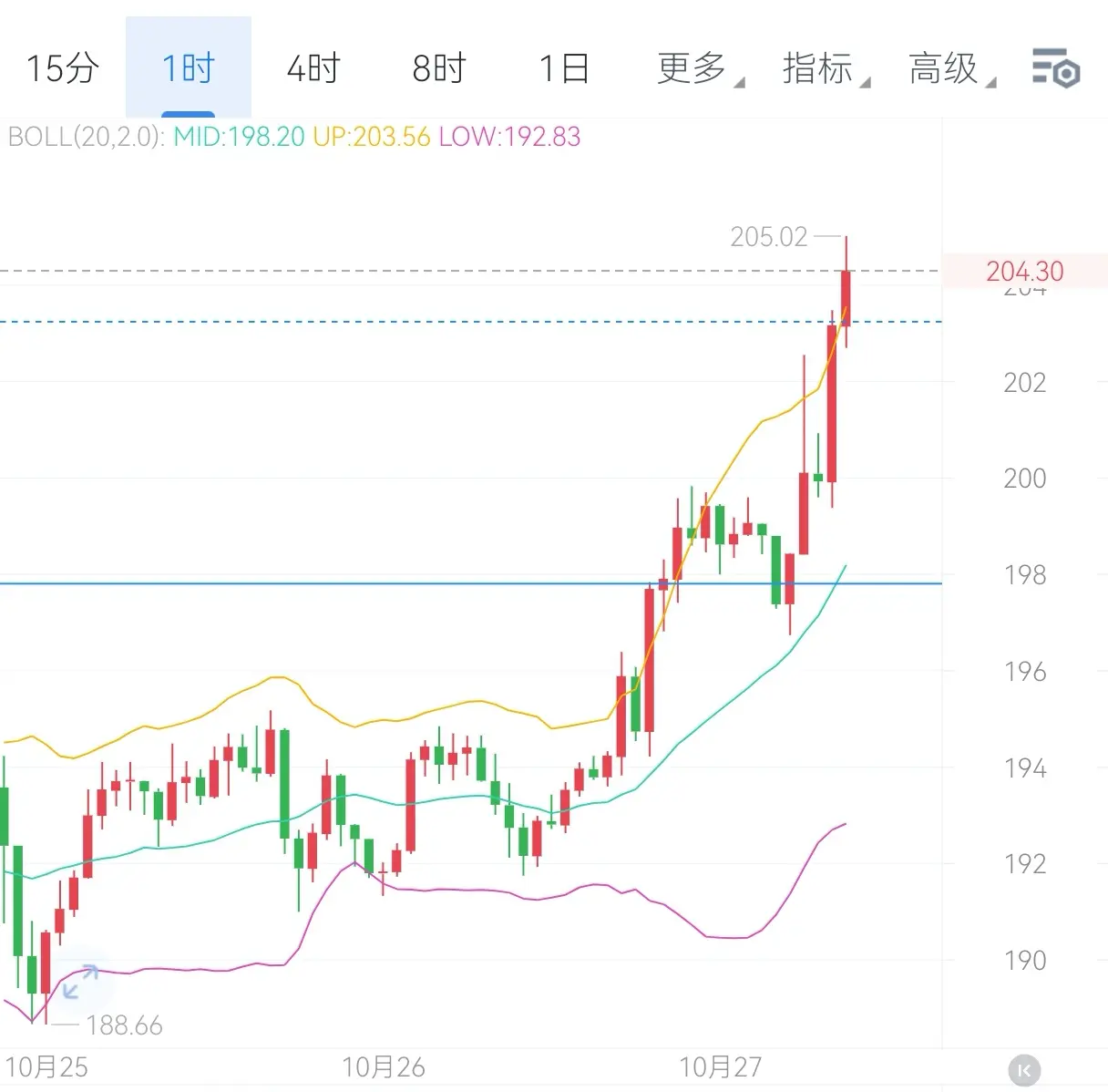Click the 202 price axis label
This screenshot has width=1108, height=1092.
pos(1025,382)
